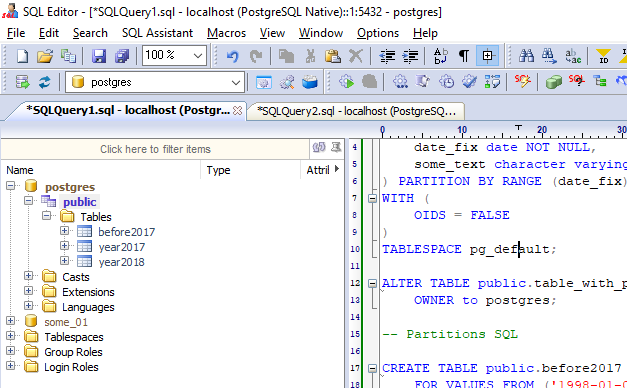This screenshot has width=627, height=388.
Task: Undo the last edit
Action: pyautogui.click(x=233, y=56)
